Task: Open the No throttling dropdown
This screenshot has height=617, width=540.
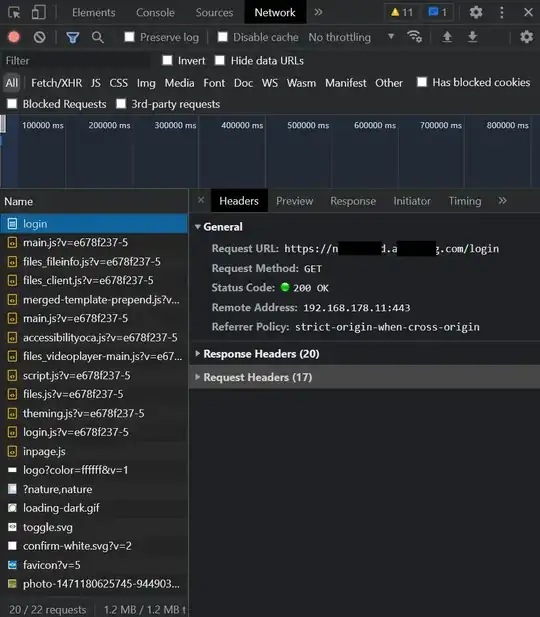Action: pyautogui.click(x=351, y=37)
